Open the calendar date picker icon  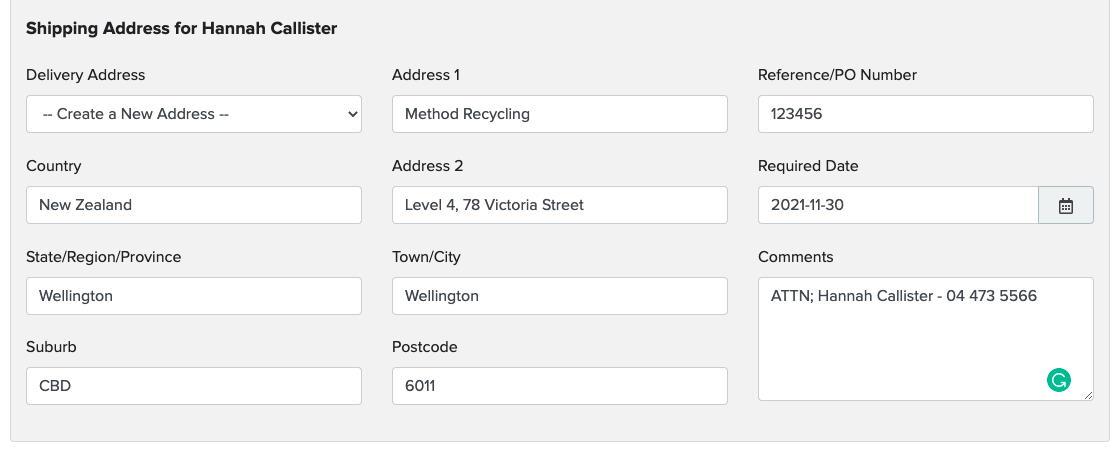click(1066, 205)
